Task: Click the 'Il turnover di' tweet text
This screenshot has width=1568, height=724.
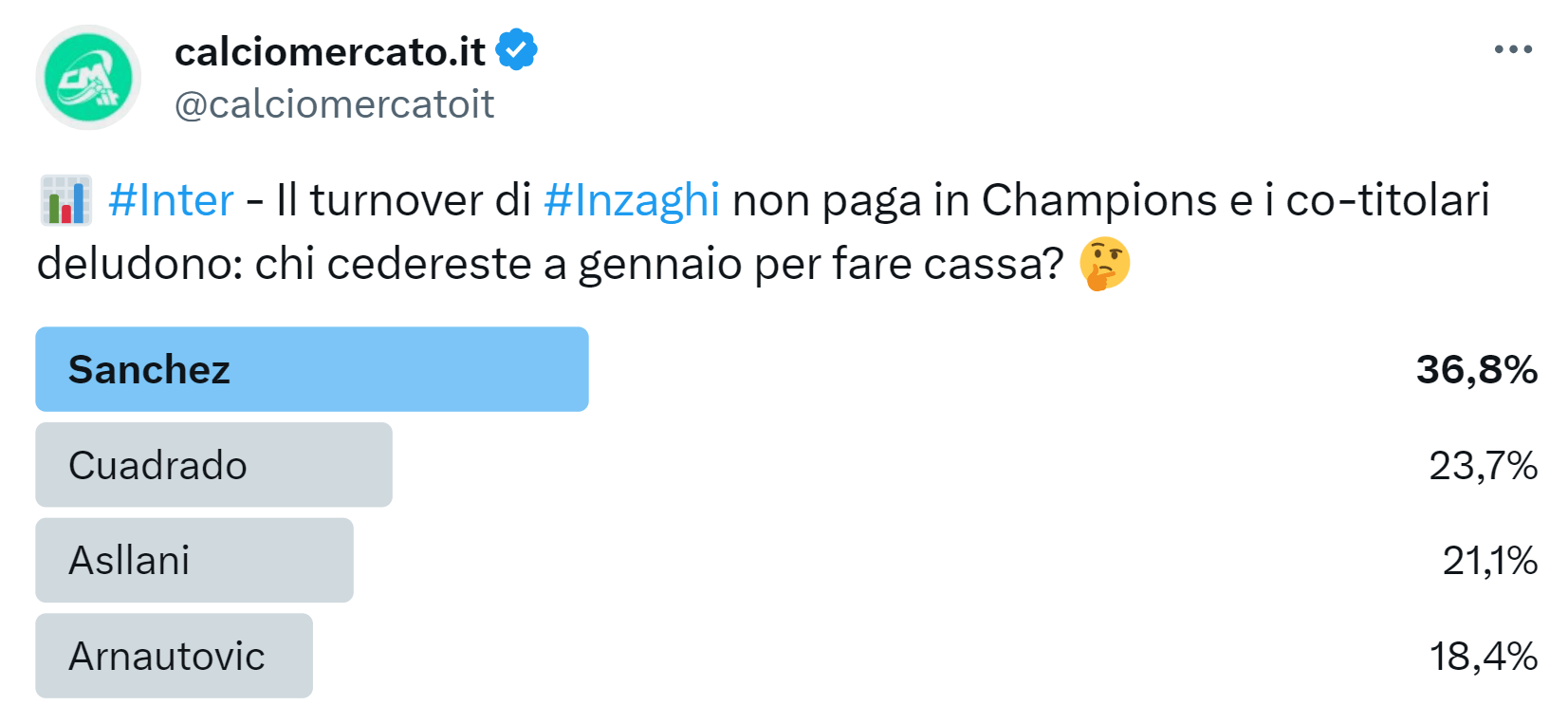Action: pyautogui.click(x=403, y=200)
